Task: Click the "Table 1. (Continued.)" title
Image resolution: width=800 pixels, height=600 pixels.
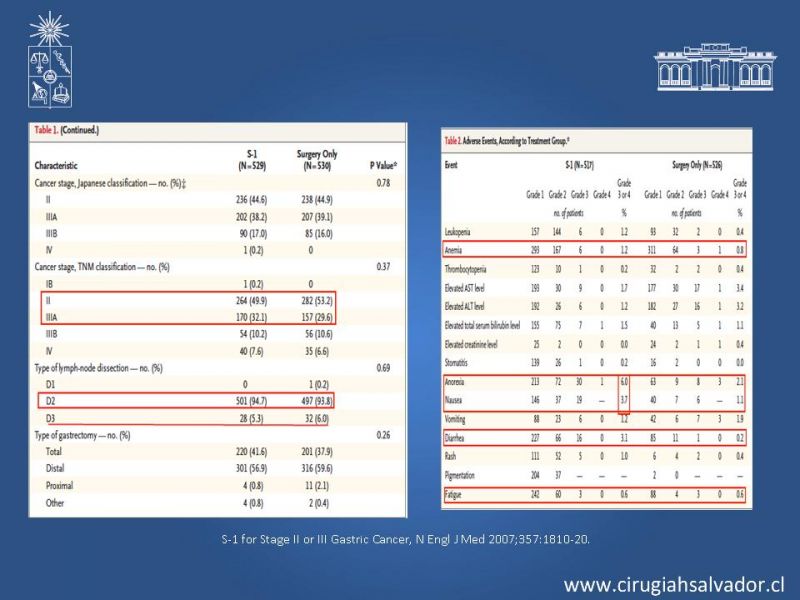Action: click(67, 130)
